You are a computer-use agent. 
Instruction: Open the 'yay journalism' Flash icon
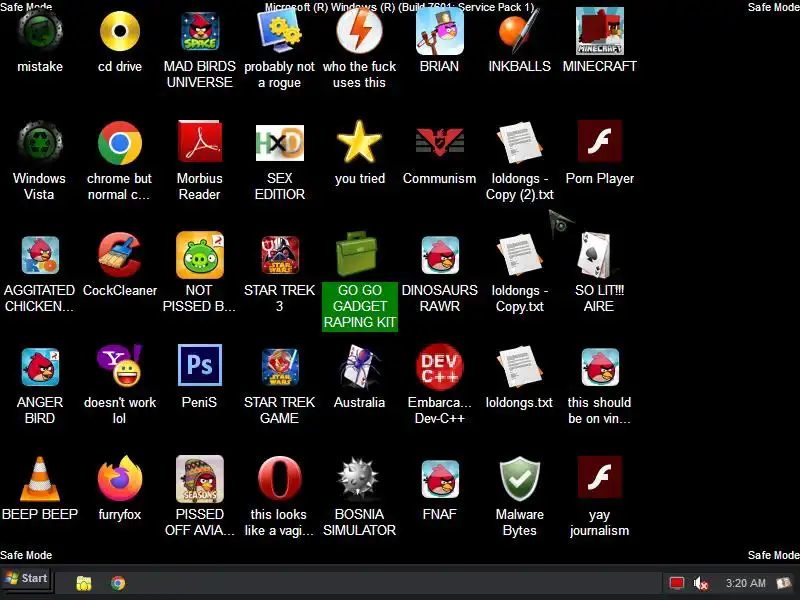tap(599, 477)
